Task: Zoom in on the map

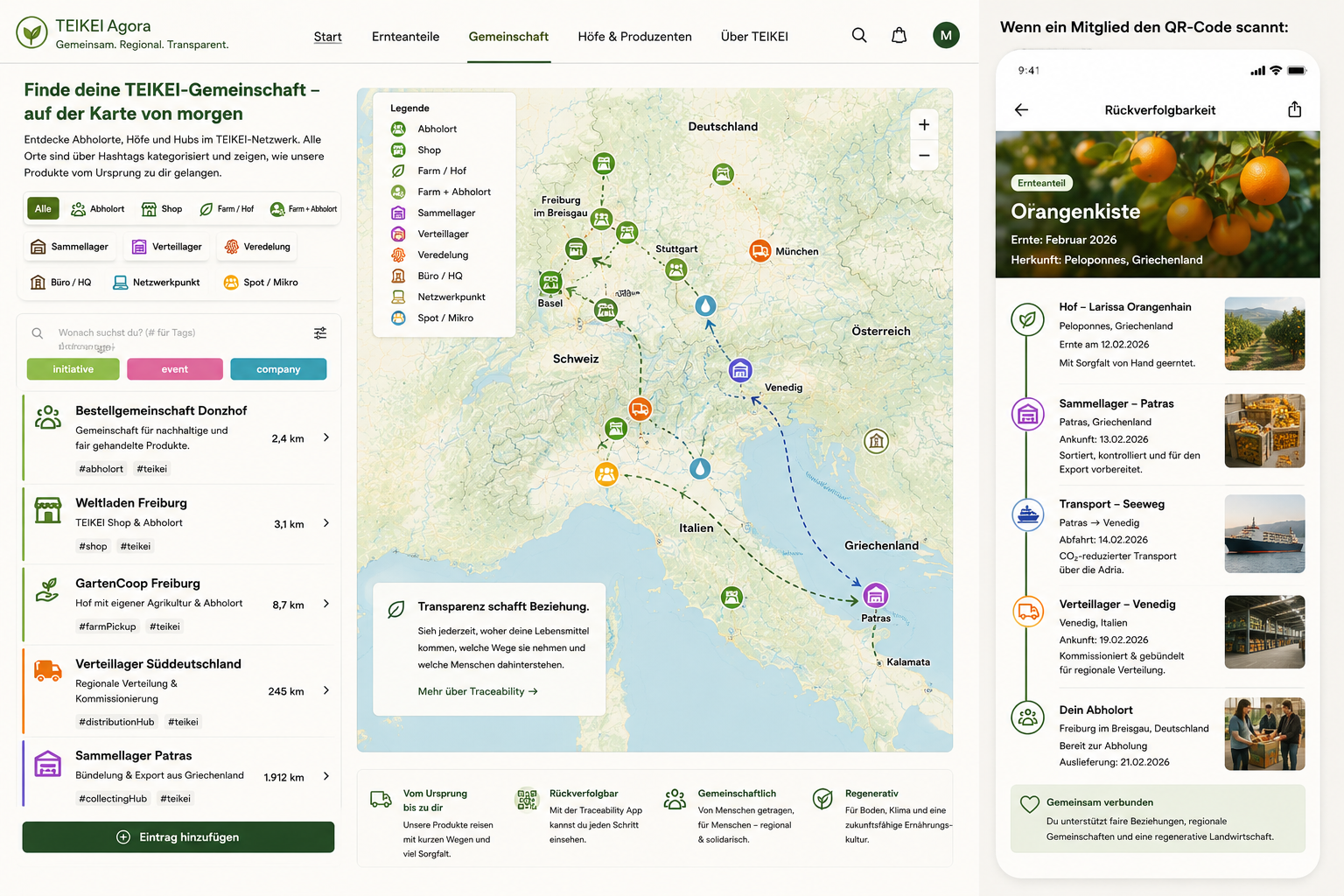Action: coord(924,125)
